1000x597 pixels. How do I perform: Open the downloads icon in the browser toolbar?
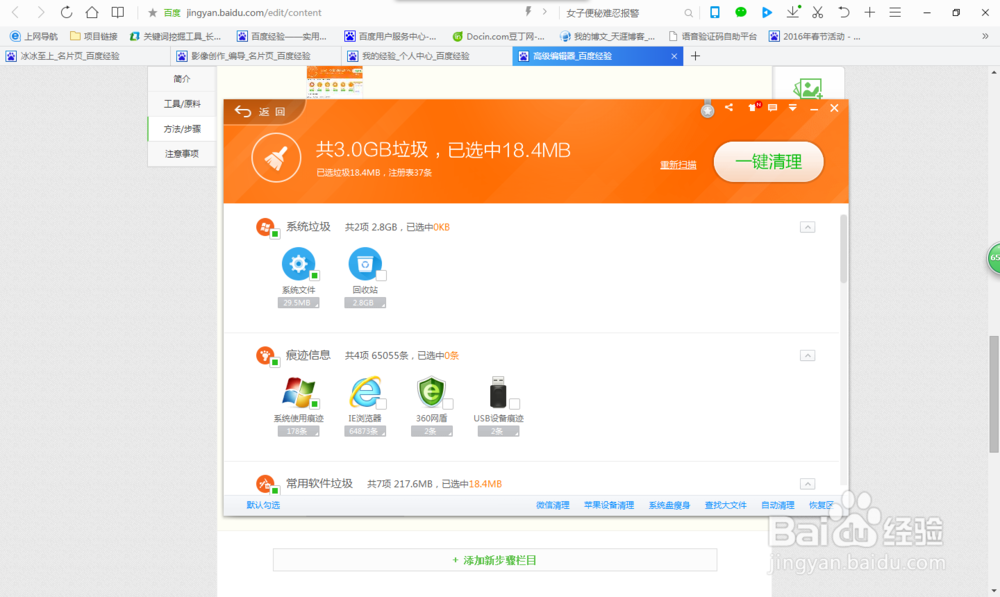[793, 11]
